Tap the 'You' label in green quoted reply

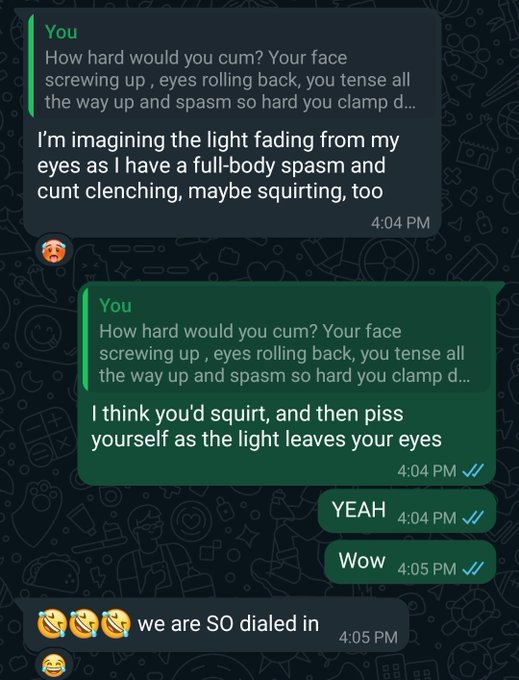pos(115,305)
